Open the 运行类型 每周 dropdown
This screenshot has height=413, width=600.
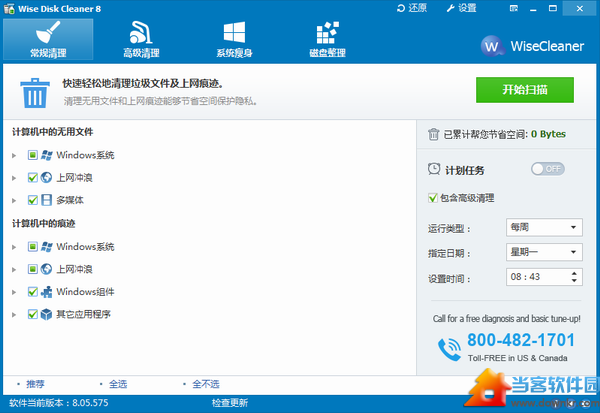click(544, 227)
